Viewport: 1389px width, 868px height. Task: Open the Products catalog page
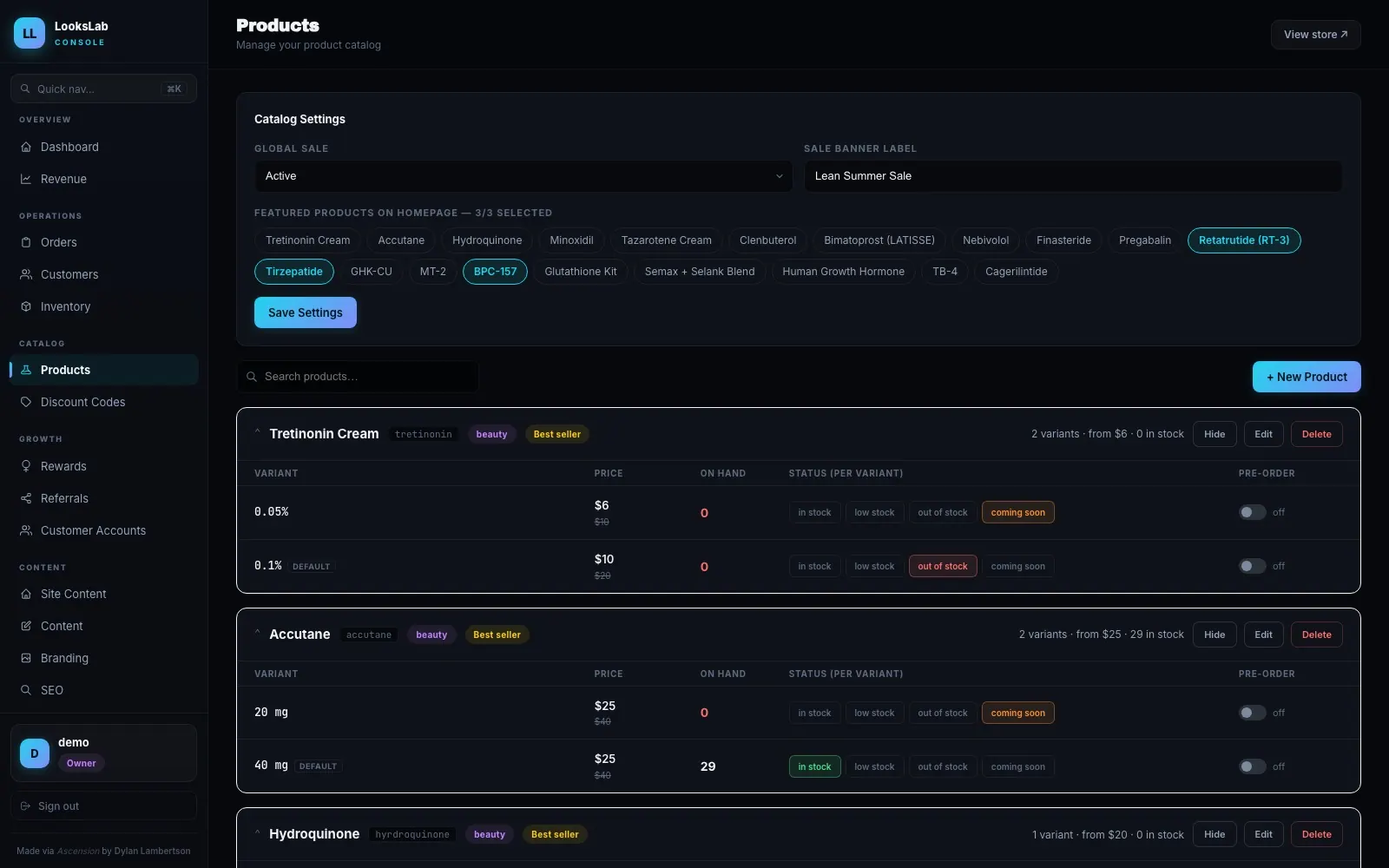[x=104, y=370]
